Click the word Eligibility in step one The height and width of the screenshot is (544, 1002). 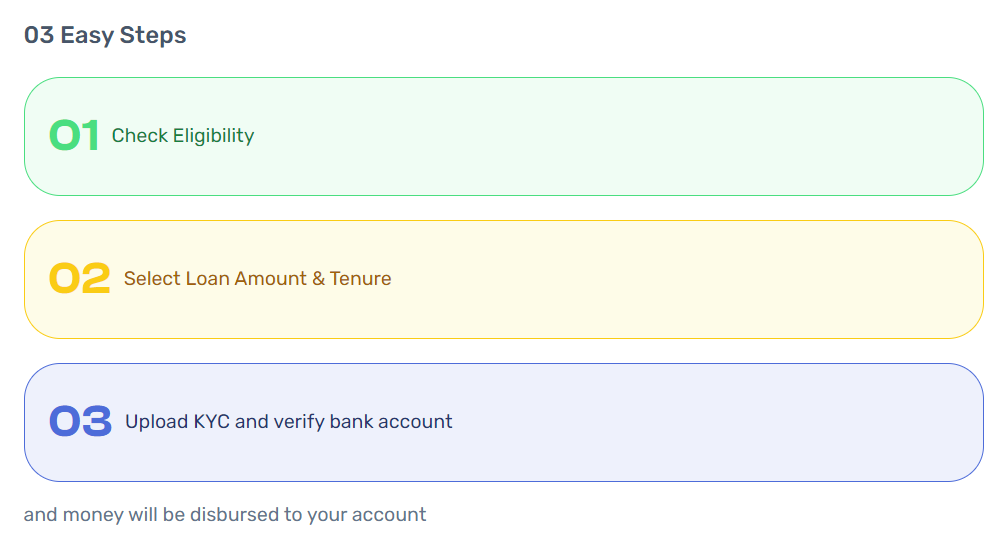pyautogui.click(x=213, y=136)
